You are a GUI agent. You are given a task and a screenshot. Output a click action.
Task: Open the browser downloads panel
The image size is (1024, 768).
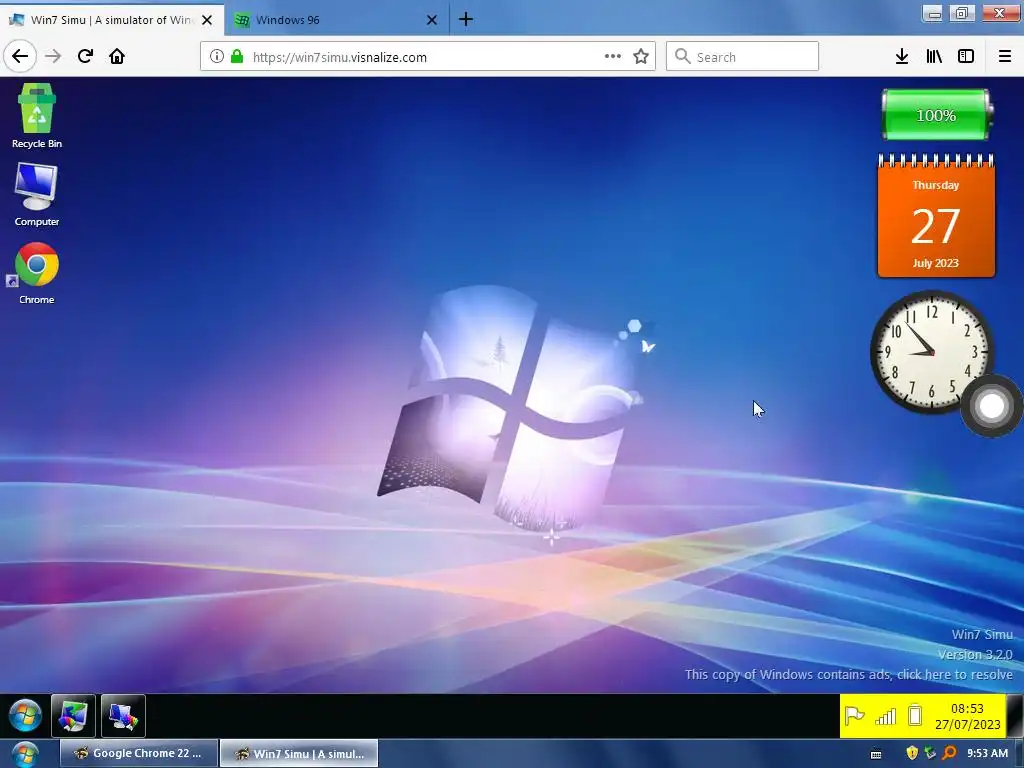coord(902,56)
